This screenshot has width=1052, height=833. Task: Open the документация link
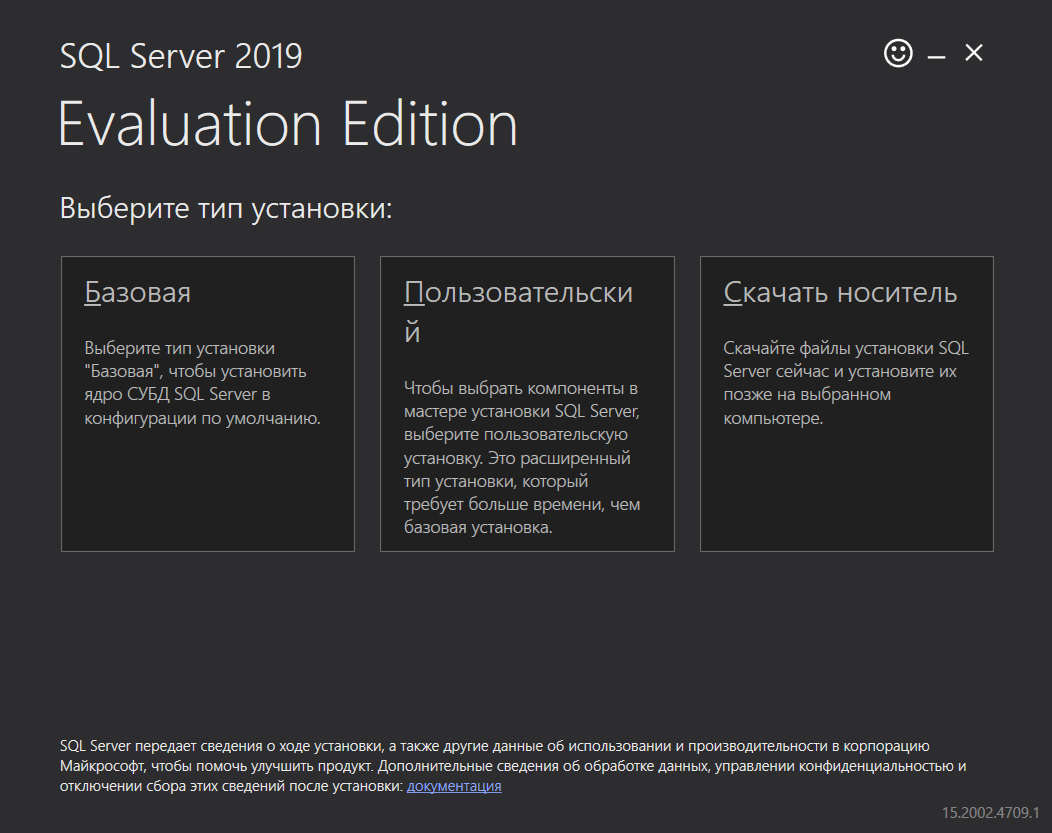point(454,786)
